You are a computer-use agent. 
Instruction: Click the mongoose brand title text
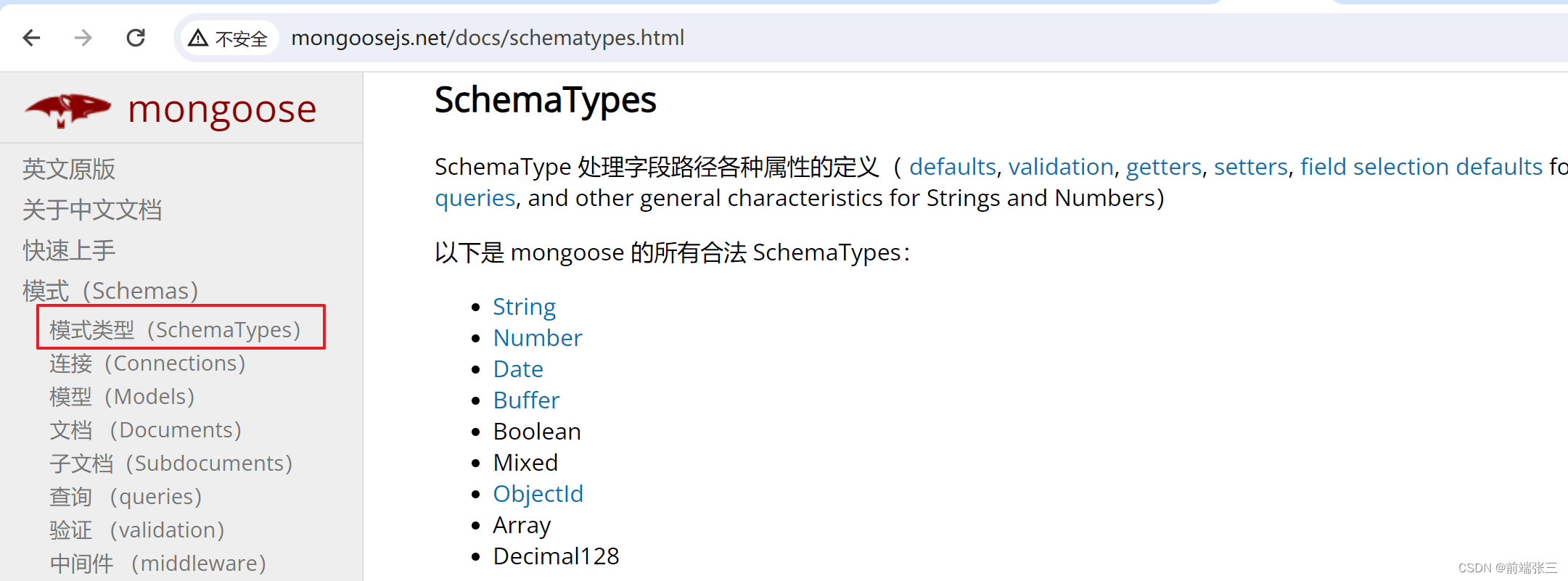[x=222, y=110]
